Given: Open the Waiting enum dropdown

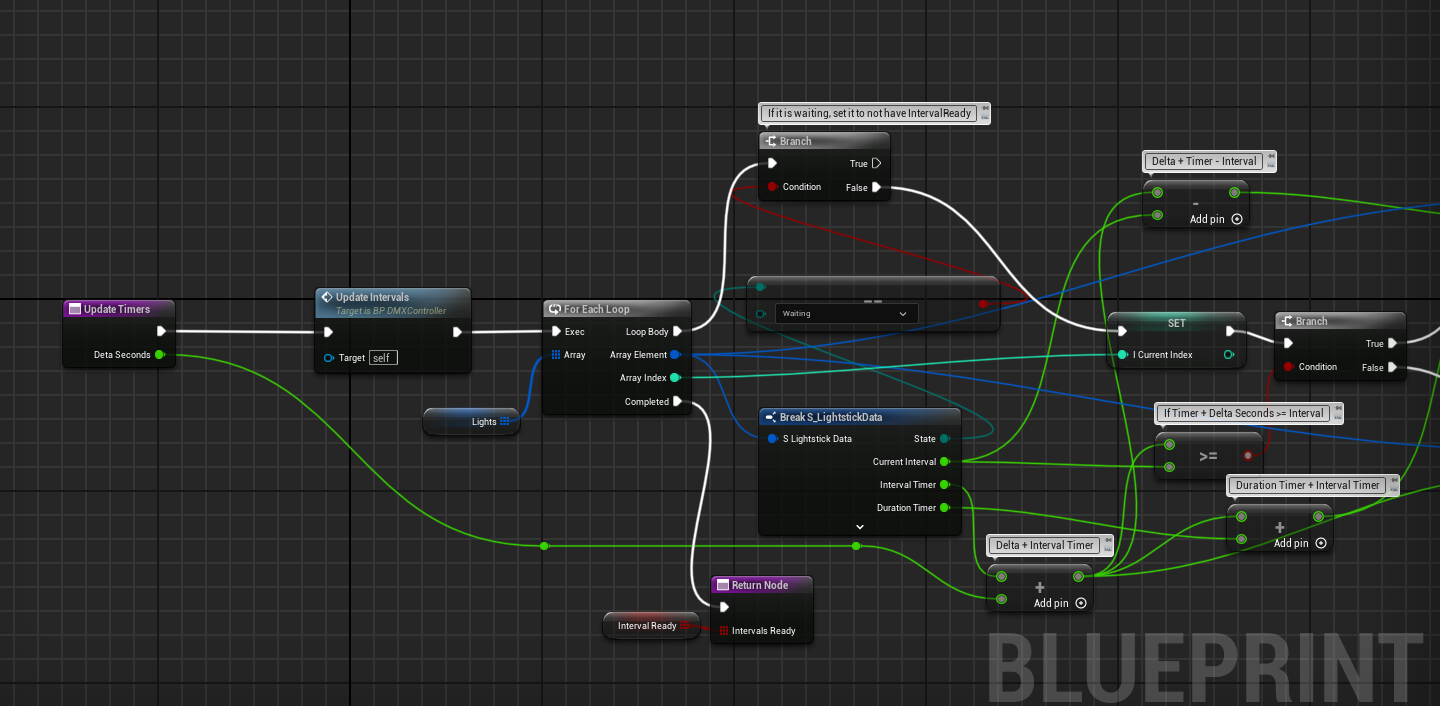Looking at the screenshot, I should pyautogui.click(x=845, y=314).
